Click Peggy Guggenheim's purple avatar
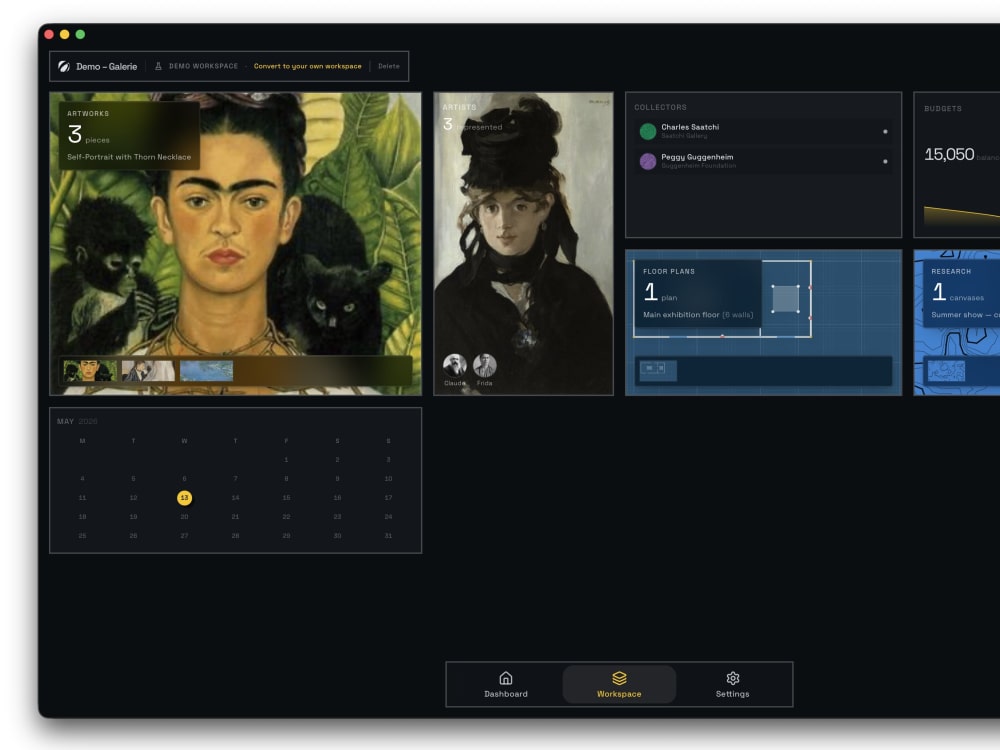This screenshot has width=1000, height=750. point(648,161)
